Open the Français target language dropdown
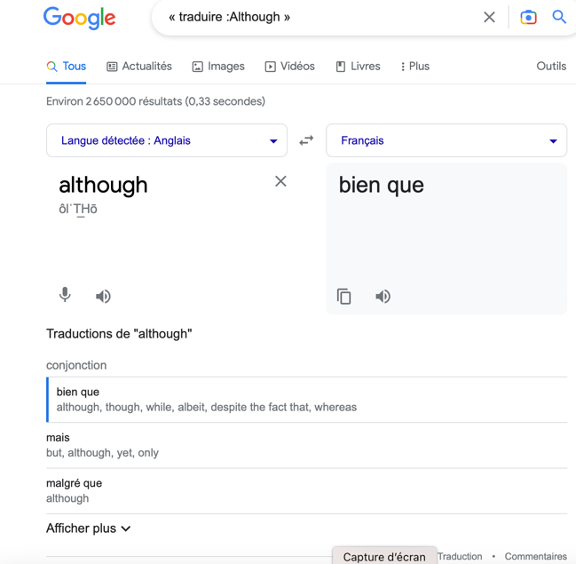This screenshot has height=564, width=576. tap(446, 140)
